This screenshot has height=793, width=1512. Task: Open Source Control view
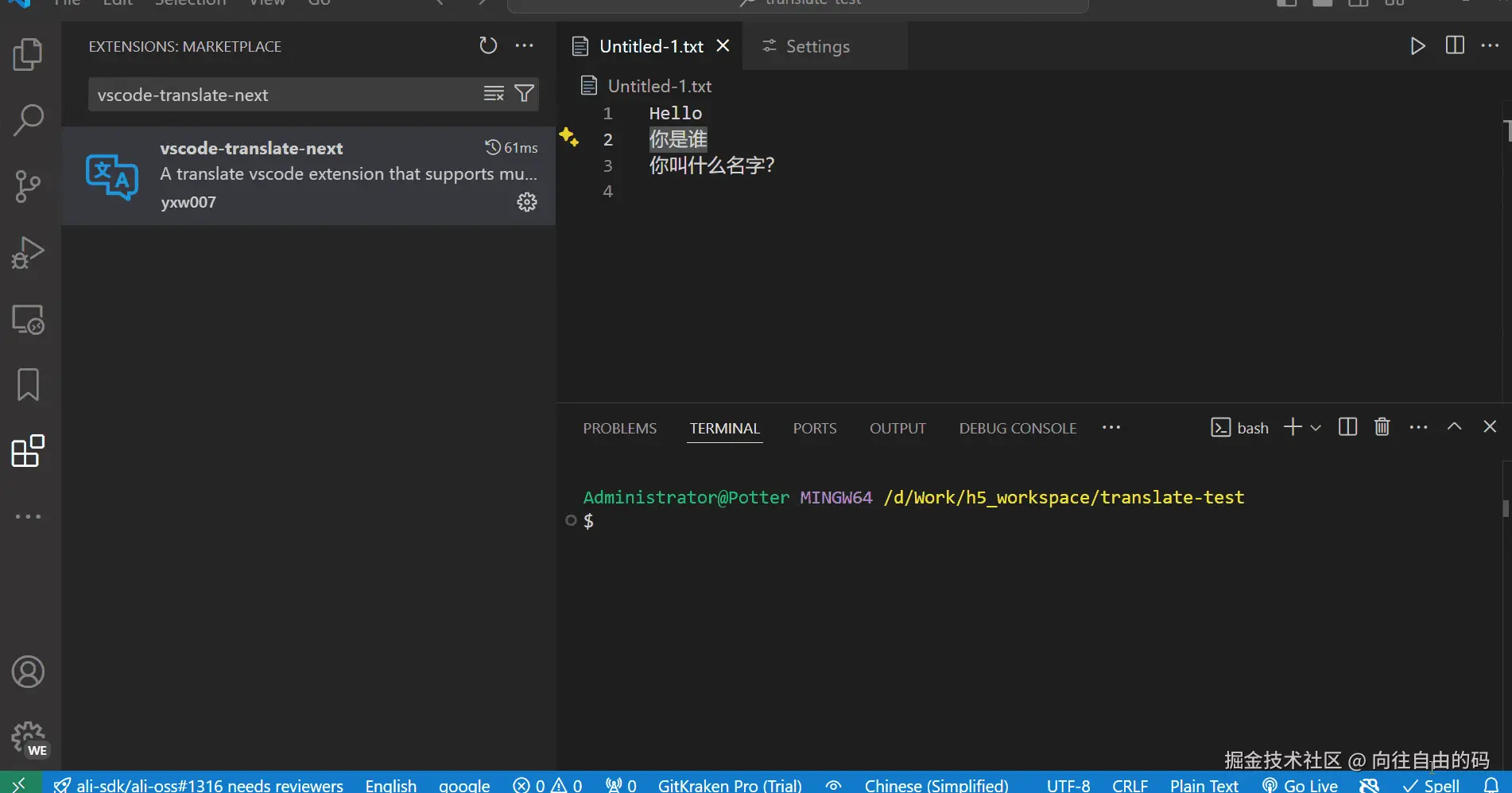[28, 186]
